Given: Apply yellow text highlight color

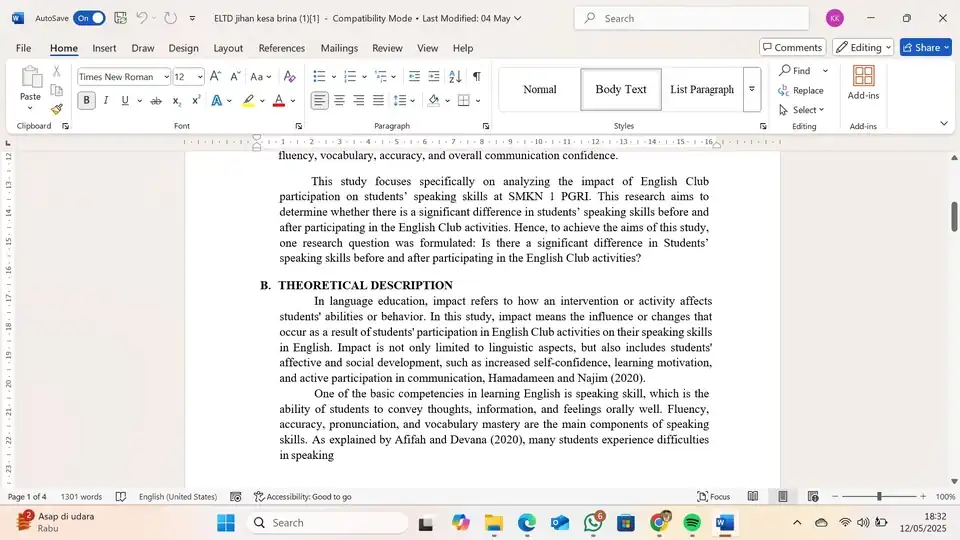Looking at the screenshot, I should click(248, 100).
